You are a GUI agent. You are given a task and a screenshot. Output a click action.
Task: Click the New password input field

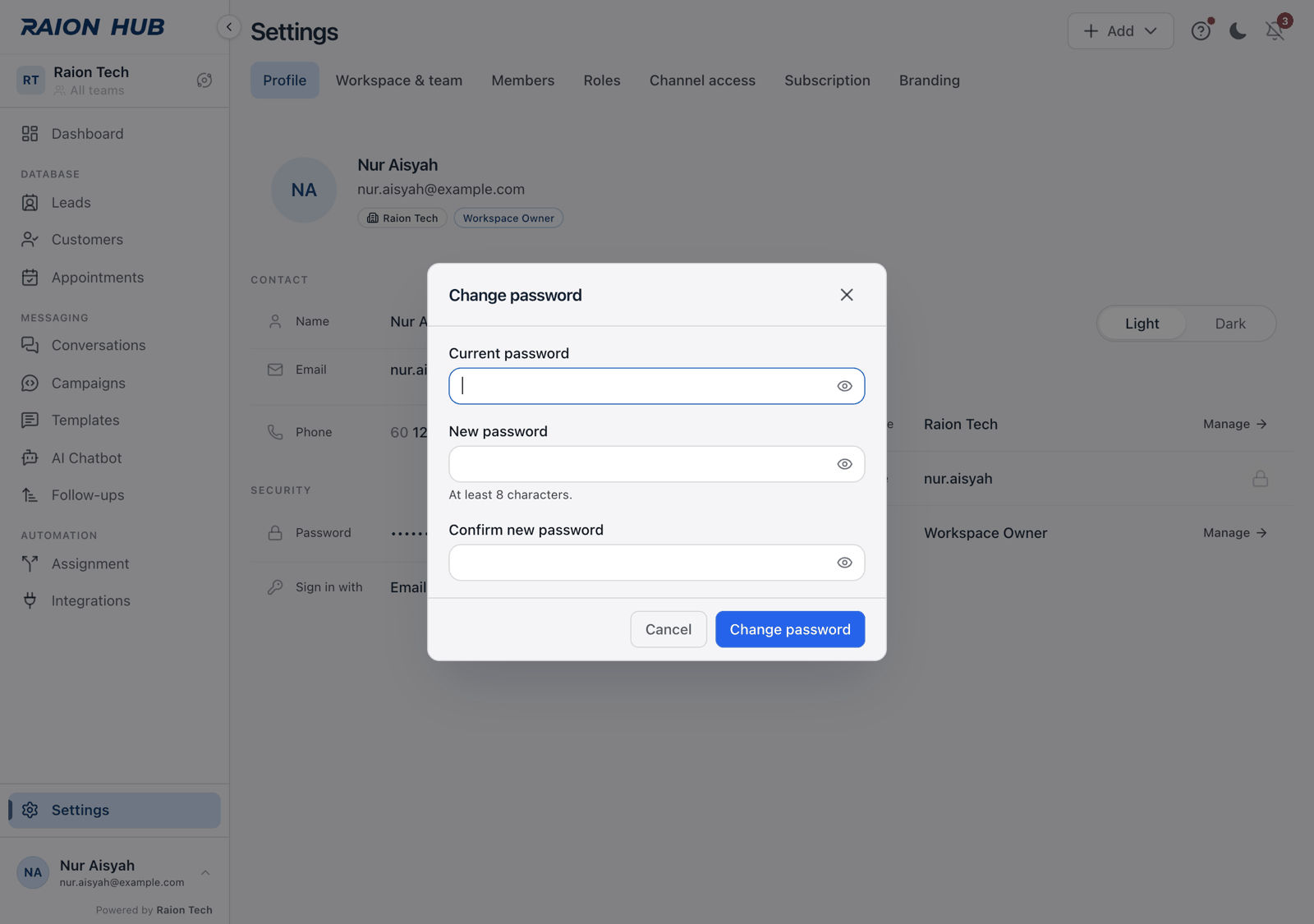(657, 464)
